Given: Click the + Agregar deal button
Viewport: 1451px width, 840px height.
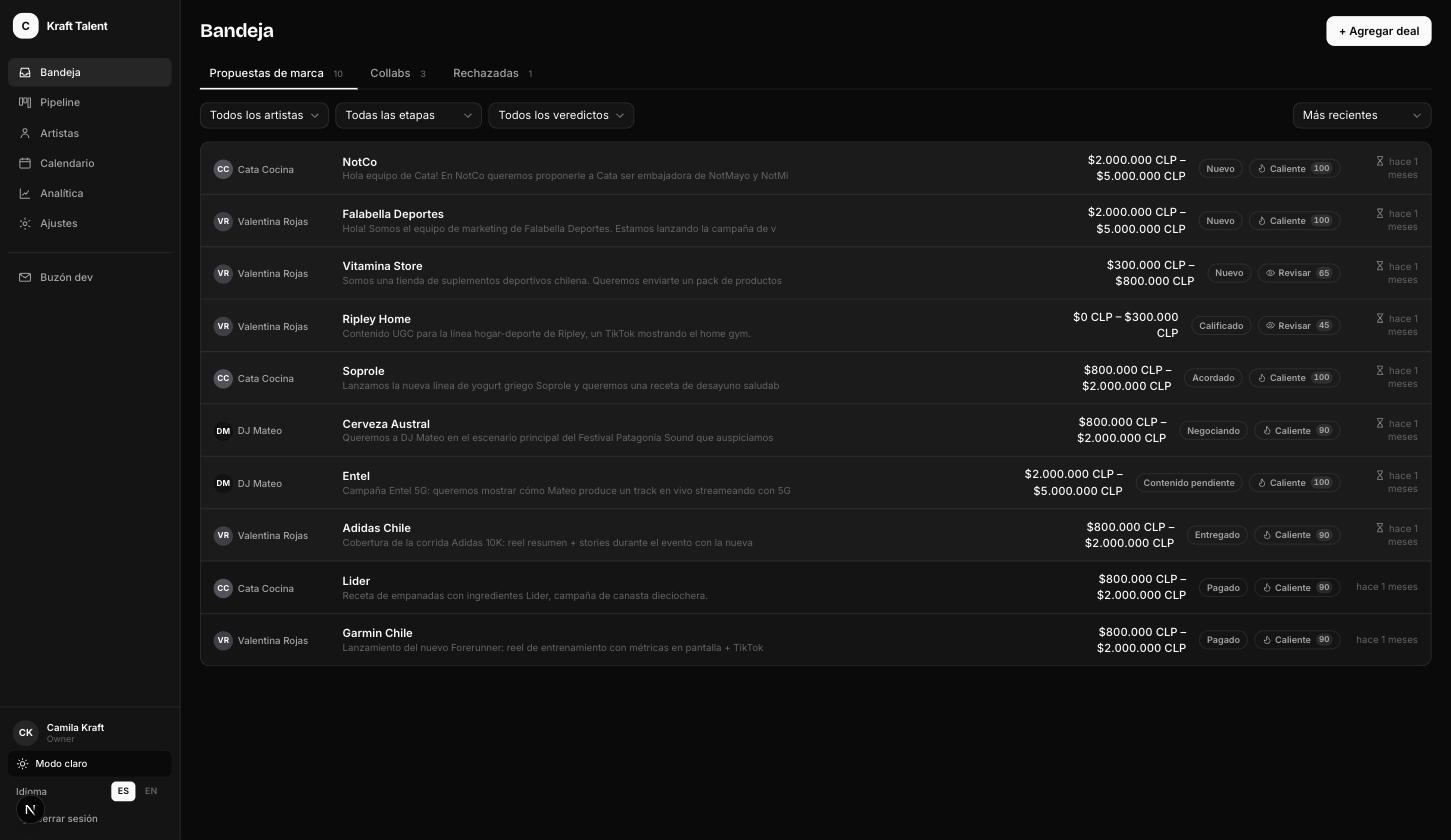Looking at the screenshot, I should 1379,31.
